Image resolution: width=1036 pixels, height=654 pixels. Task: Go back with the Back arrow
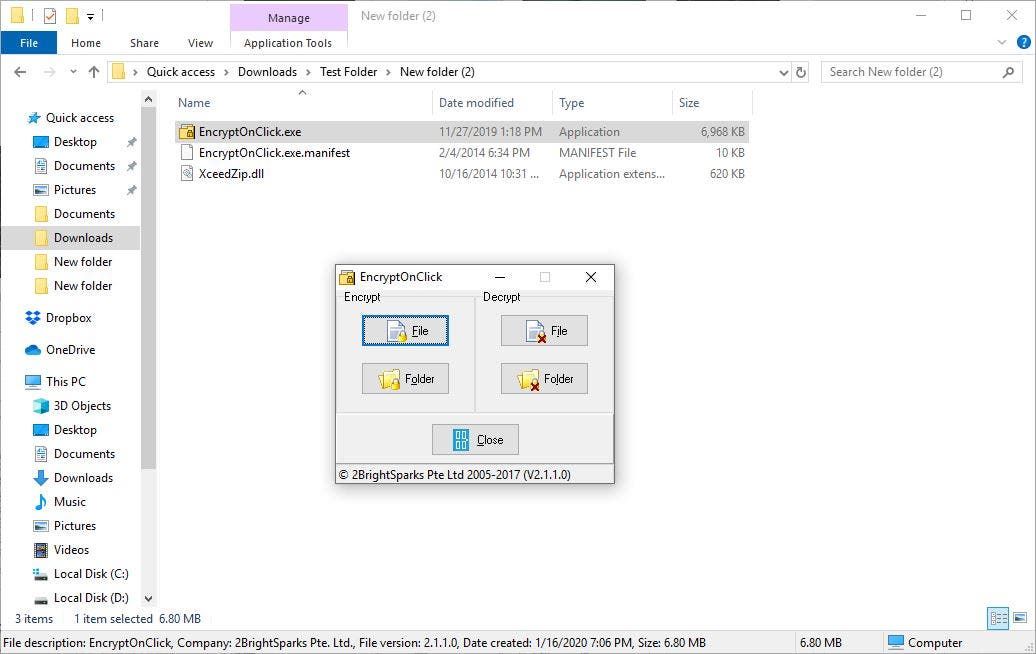coord(20,72)
